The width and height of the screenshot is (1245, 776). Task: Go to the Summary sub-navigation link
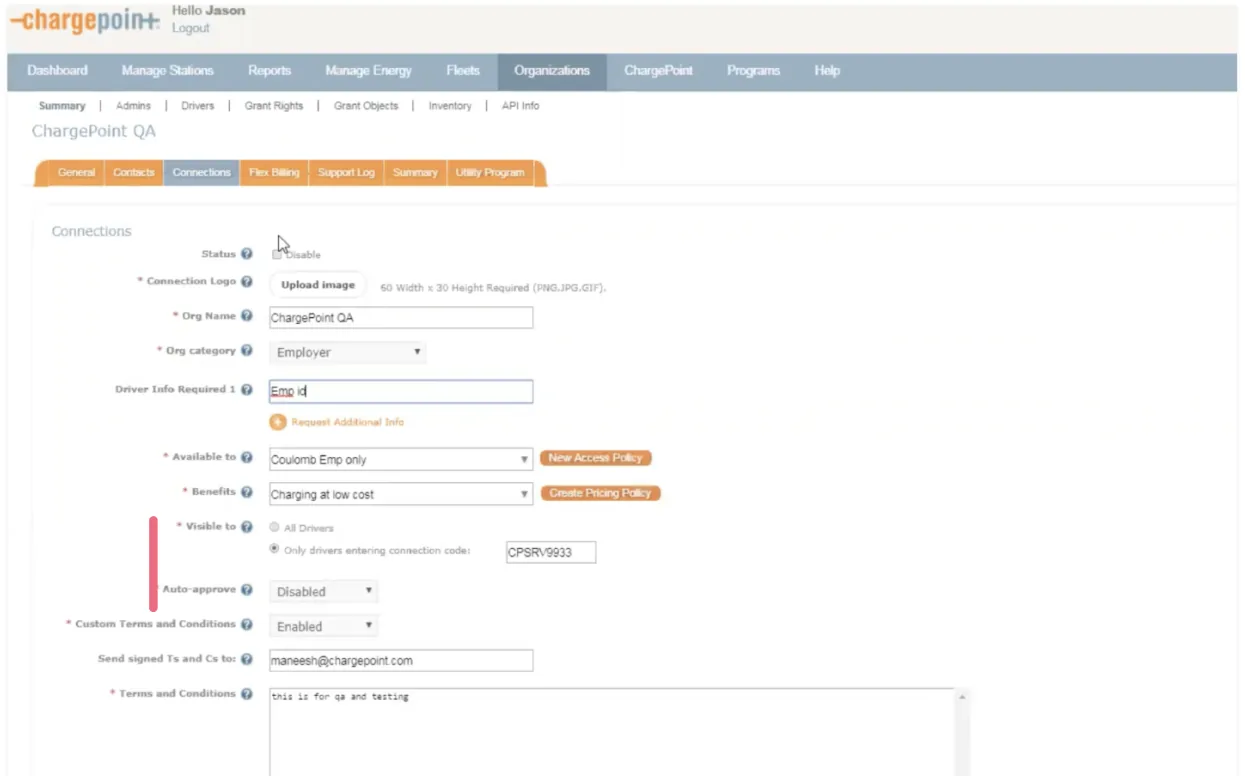click(62, 106)
